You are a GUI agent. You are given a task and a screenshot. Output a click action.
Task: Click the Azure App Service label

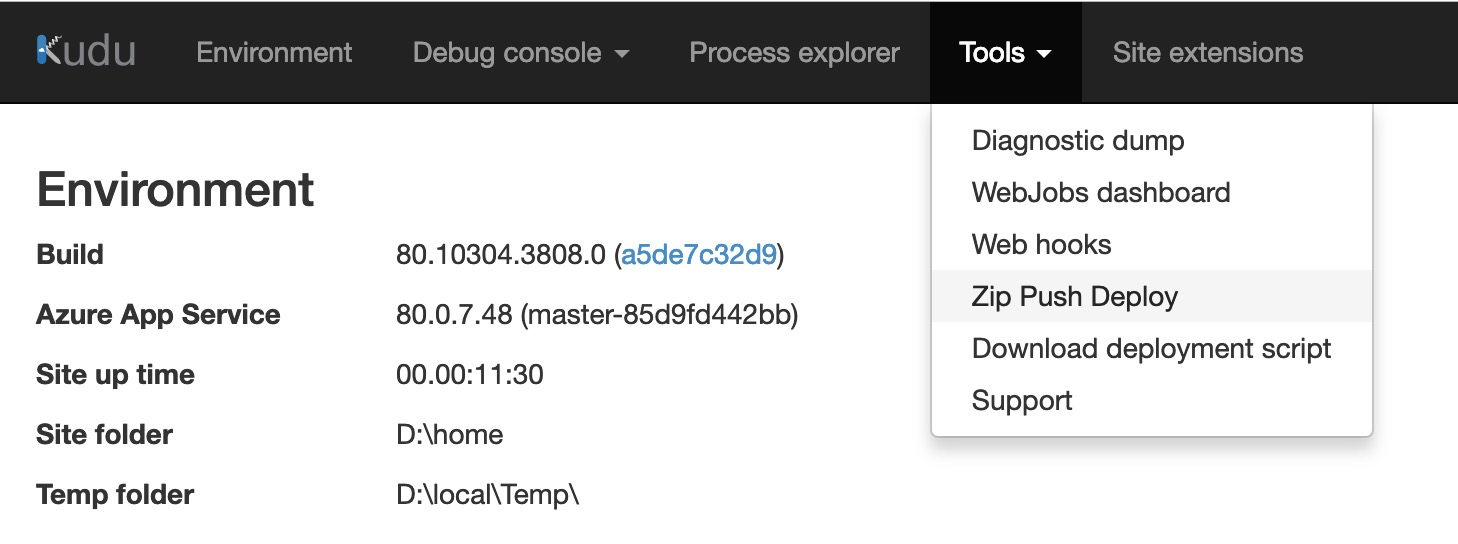click(158, 315)
